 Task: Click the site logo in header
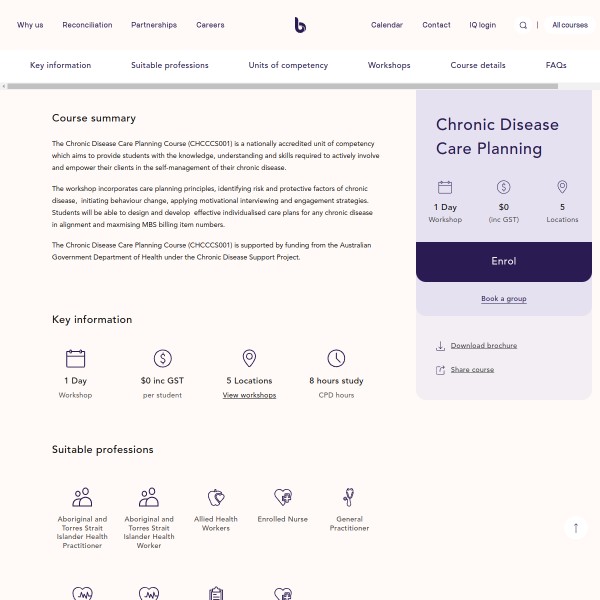click(x=300, y=25)
